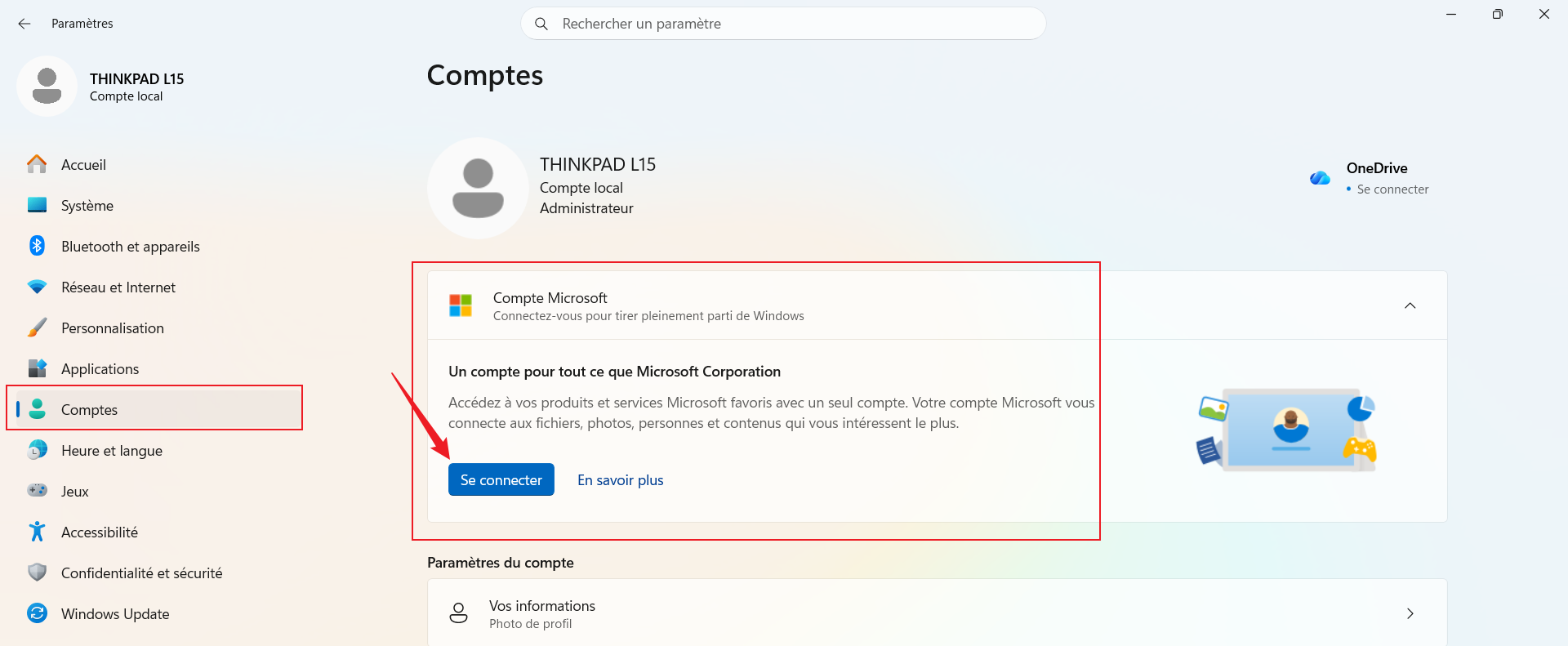Click the large account avatar under Comptes
Viewport: 1568px width, 646px height.
[x=478, y=188]
